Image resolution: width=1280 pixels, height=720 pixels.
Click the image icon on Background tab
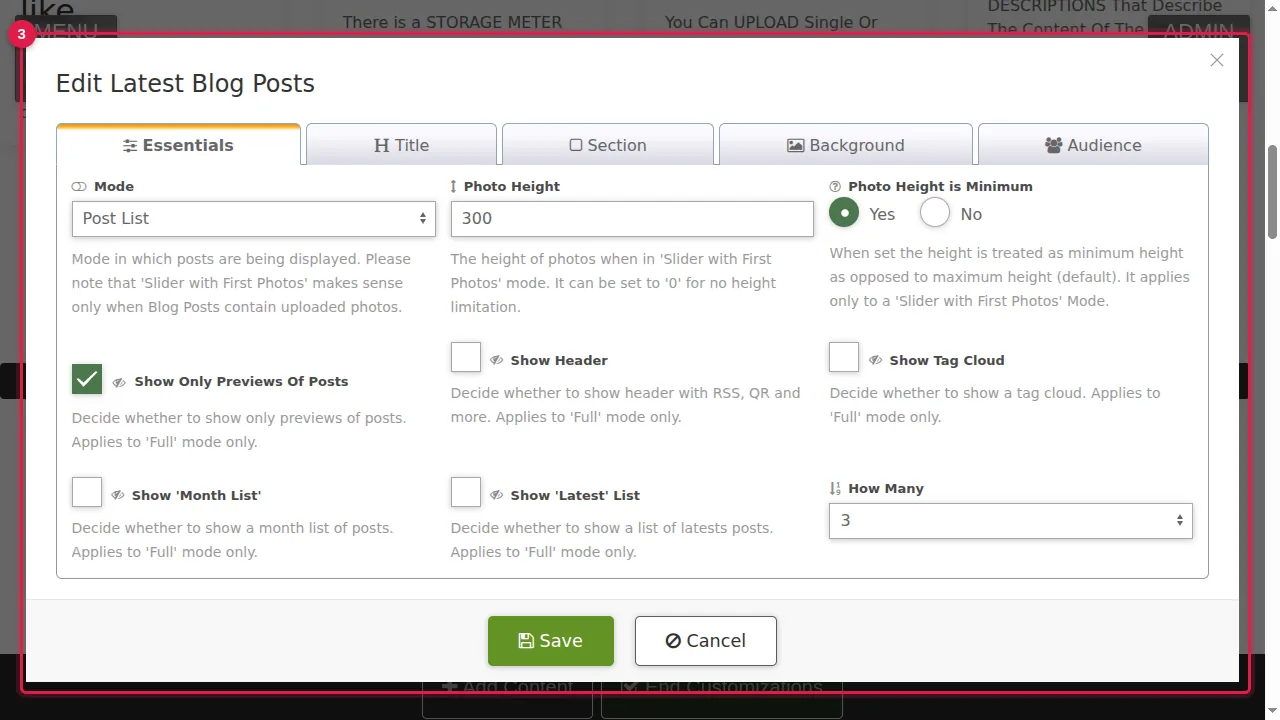point(796,146)
